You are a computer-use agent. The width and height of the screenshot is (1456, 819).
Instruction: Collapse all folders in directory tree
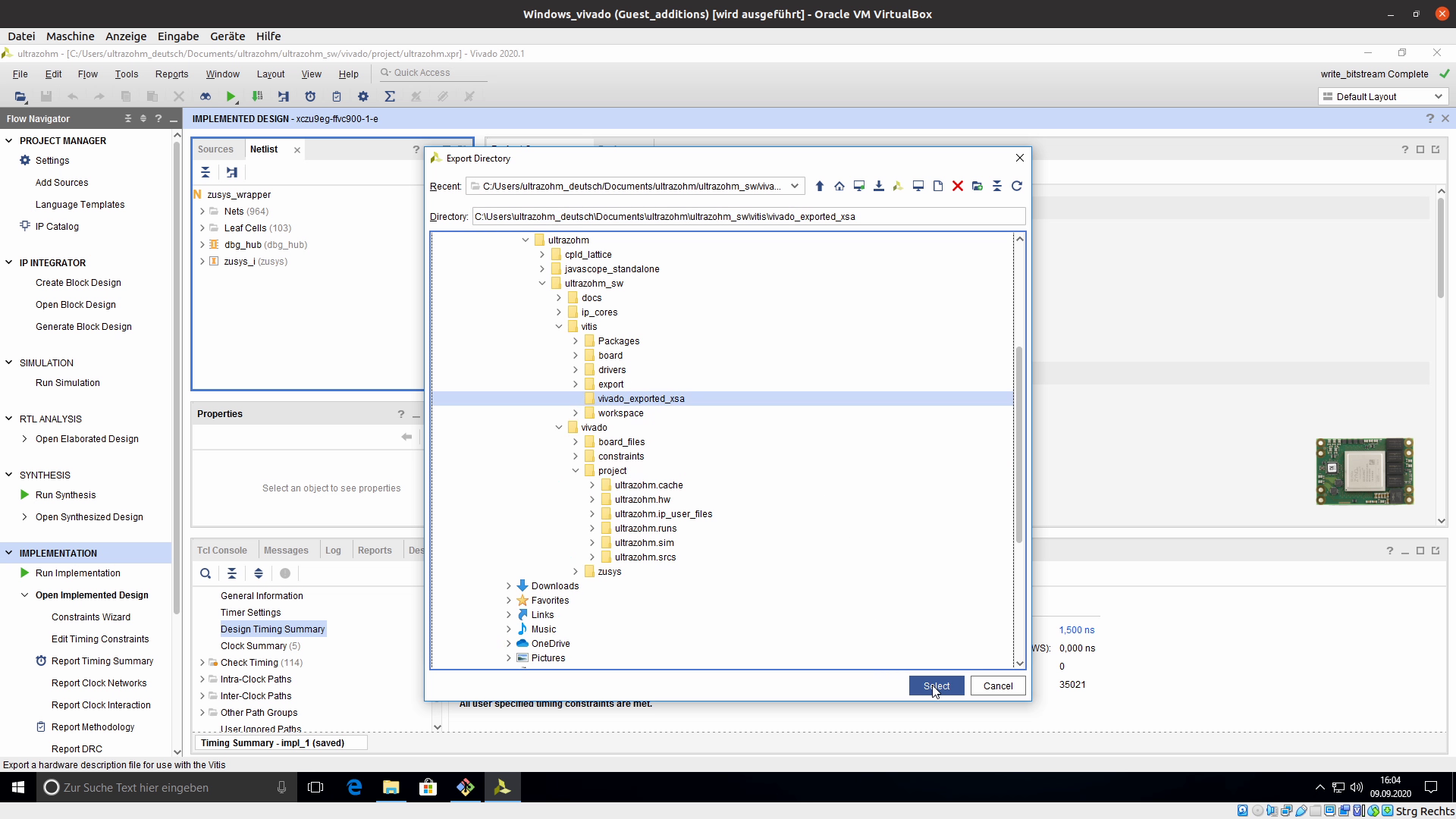click(997, 186)
